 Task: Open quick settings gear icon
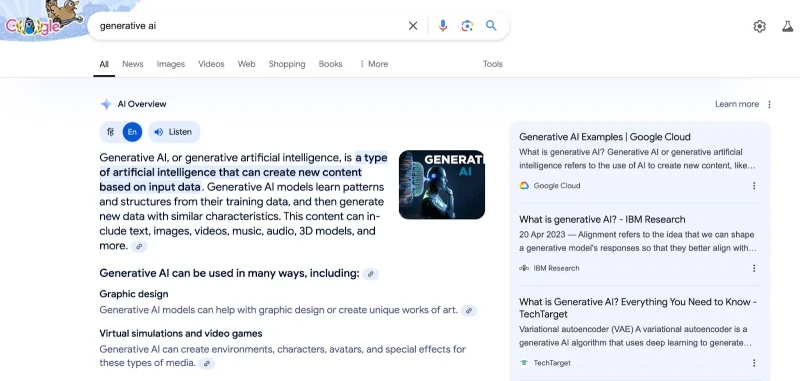click(759, 26)
